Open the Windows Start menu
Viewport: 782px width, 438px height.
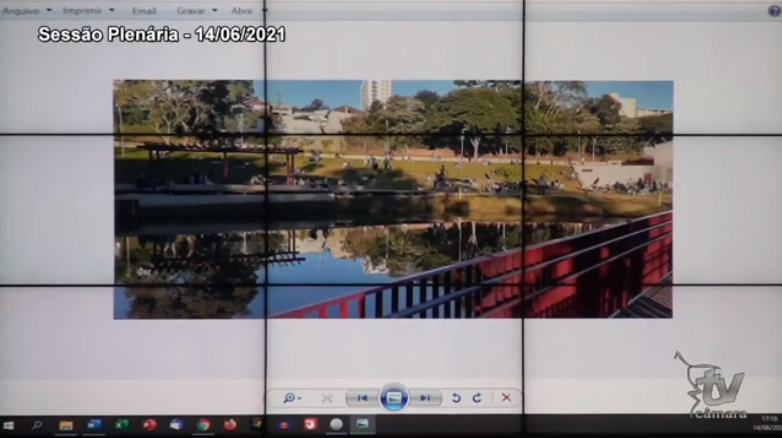[8, 426]
